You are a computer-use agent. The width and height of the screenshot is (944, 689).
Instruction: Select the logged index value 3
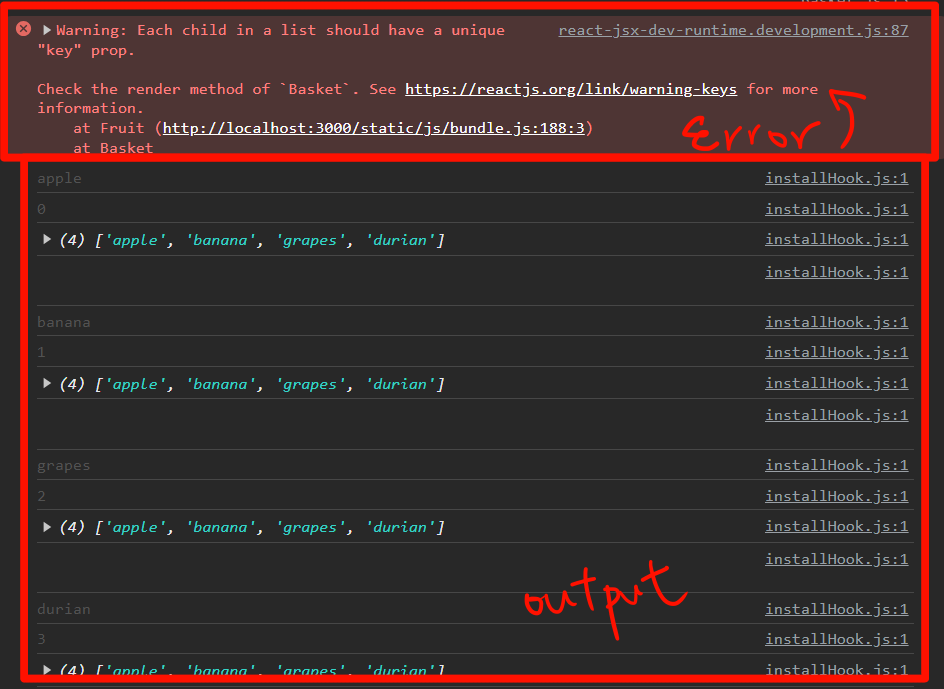(41, 640)
